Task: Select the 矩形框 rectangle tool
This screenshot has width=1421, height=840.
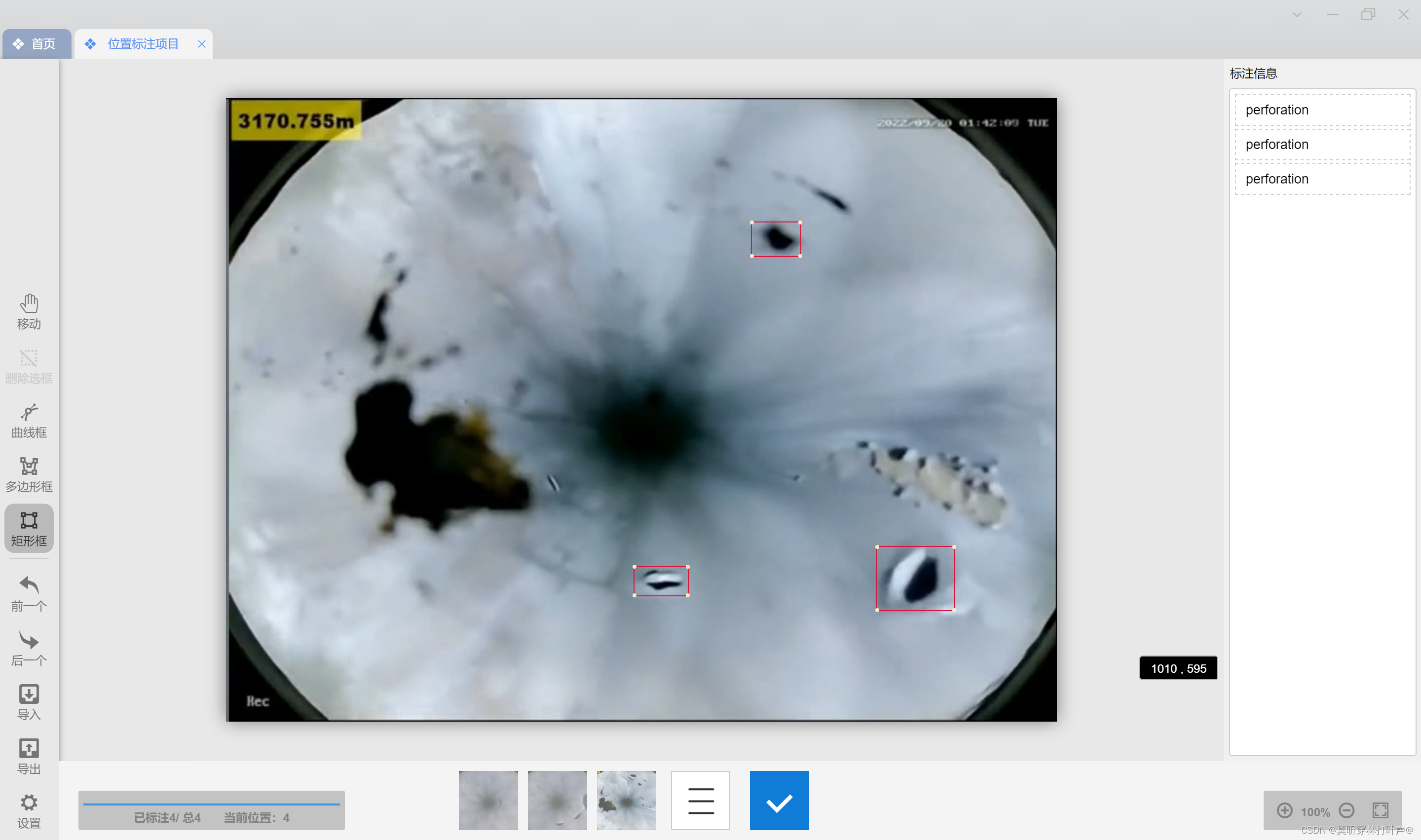Action: pyautogui.click(x=29, y=529)
